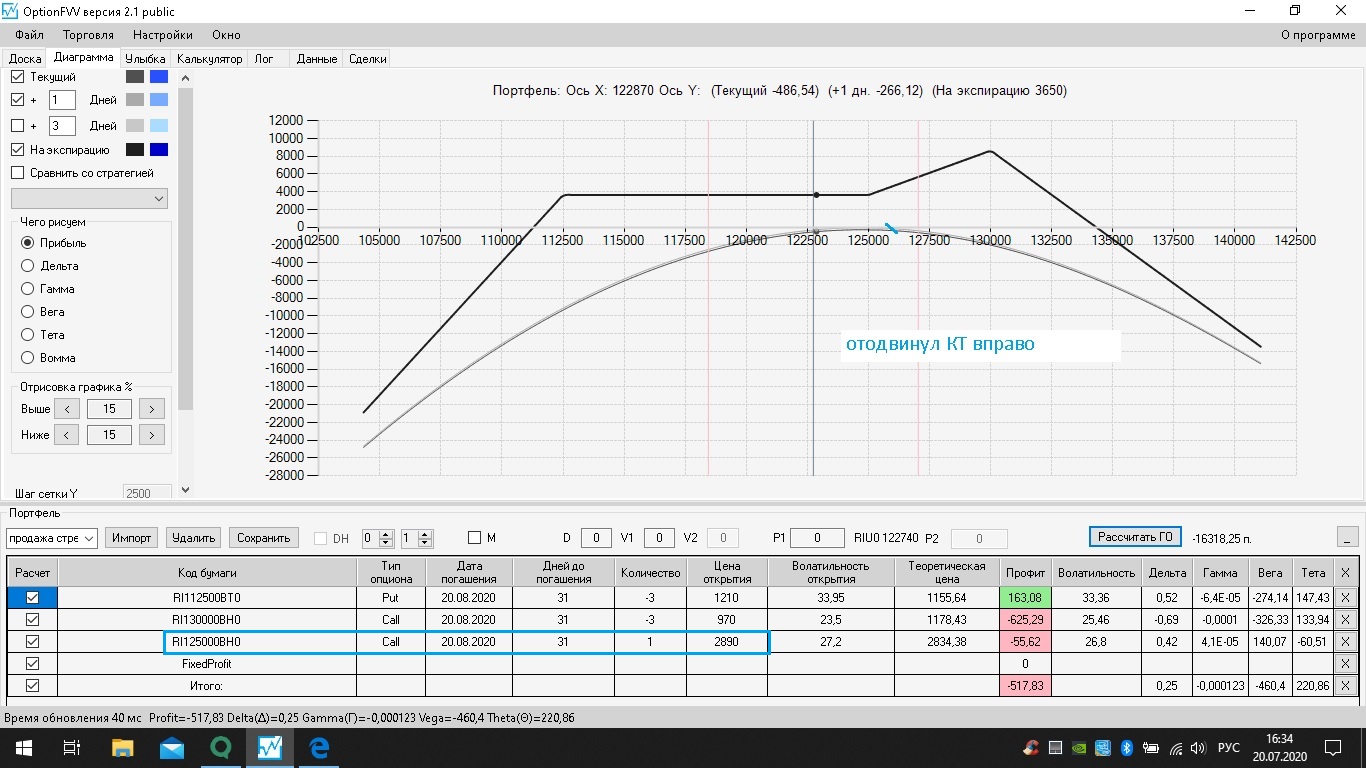Uncheck the +1 Дней curve checkbox
Screen dimensions: 1366x768
click(17, 100)
